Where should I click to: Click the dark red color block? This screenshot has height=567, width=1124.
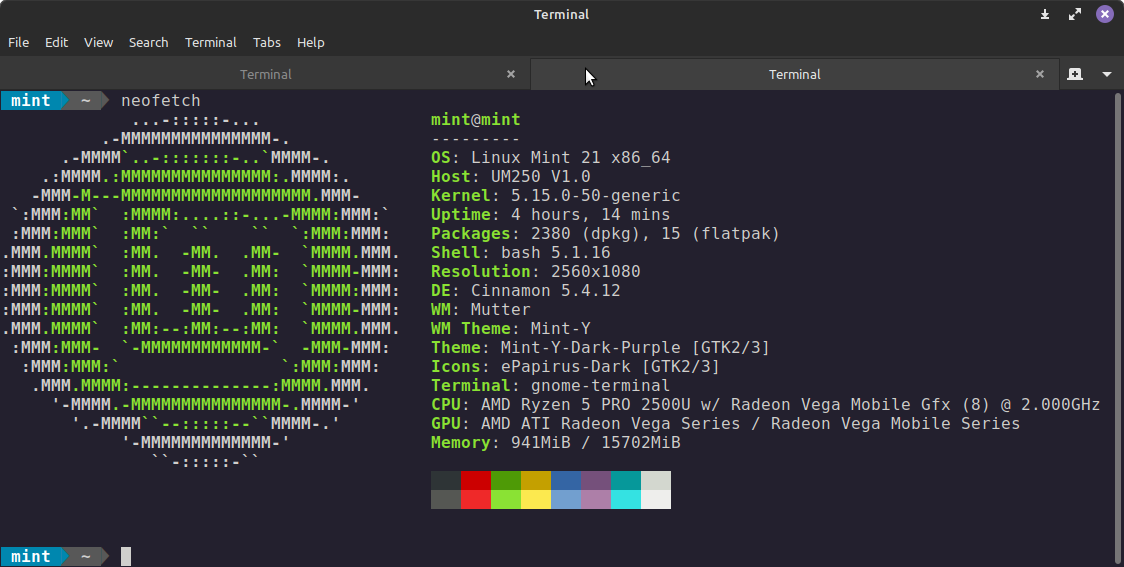click(476, 480)
